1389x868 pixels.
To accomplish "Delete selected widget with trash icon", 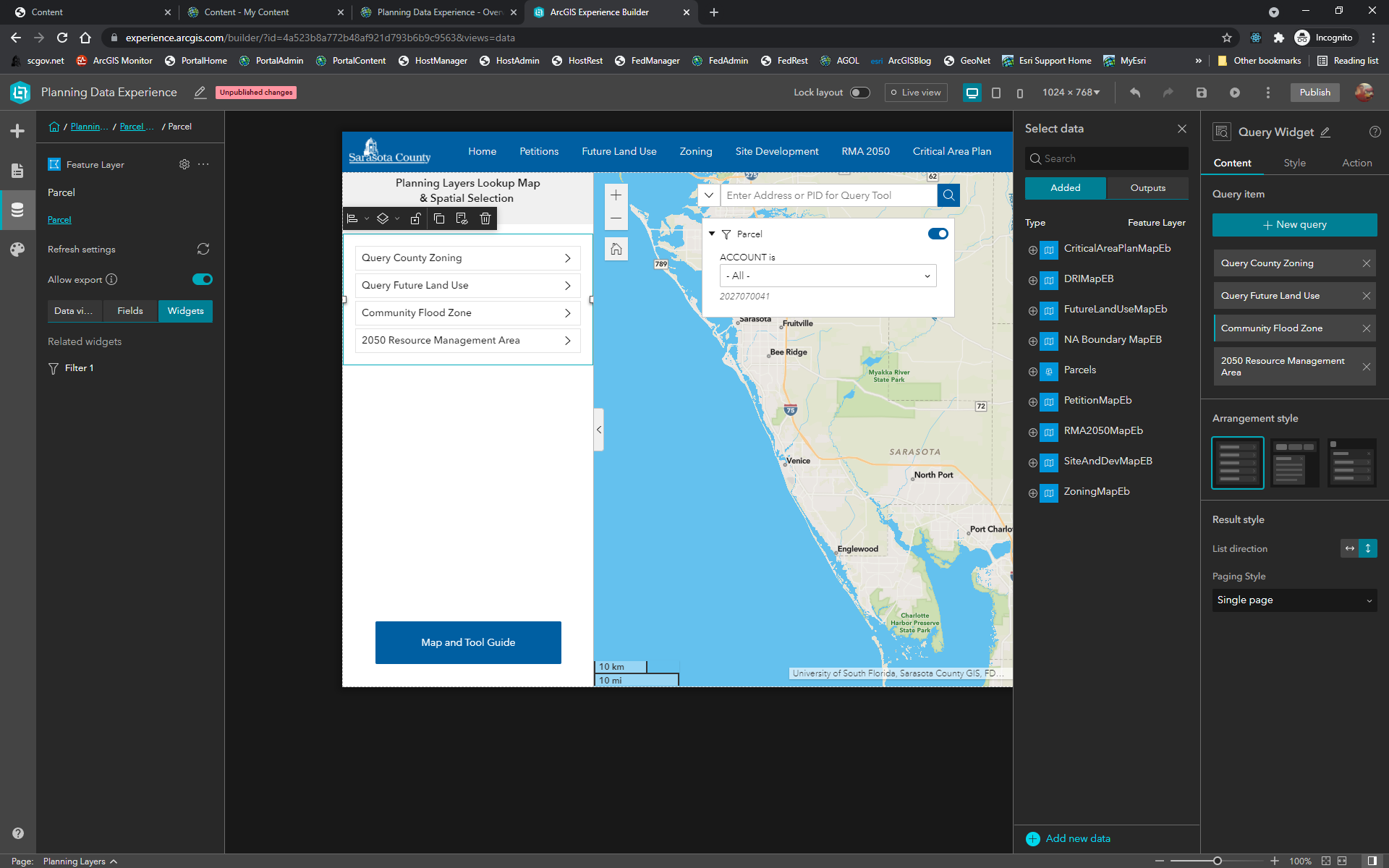I will [485, 218].
